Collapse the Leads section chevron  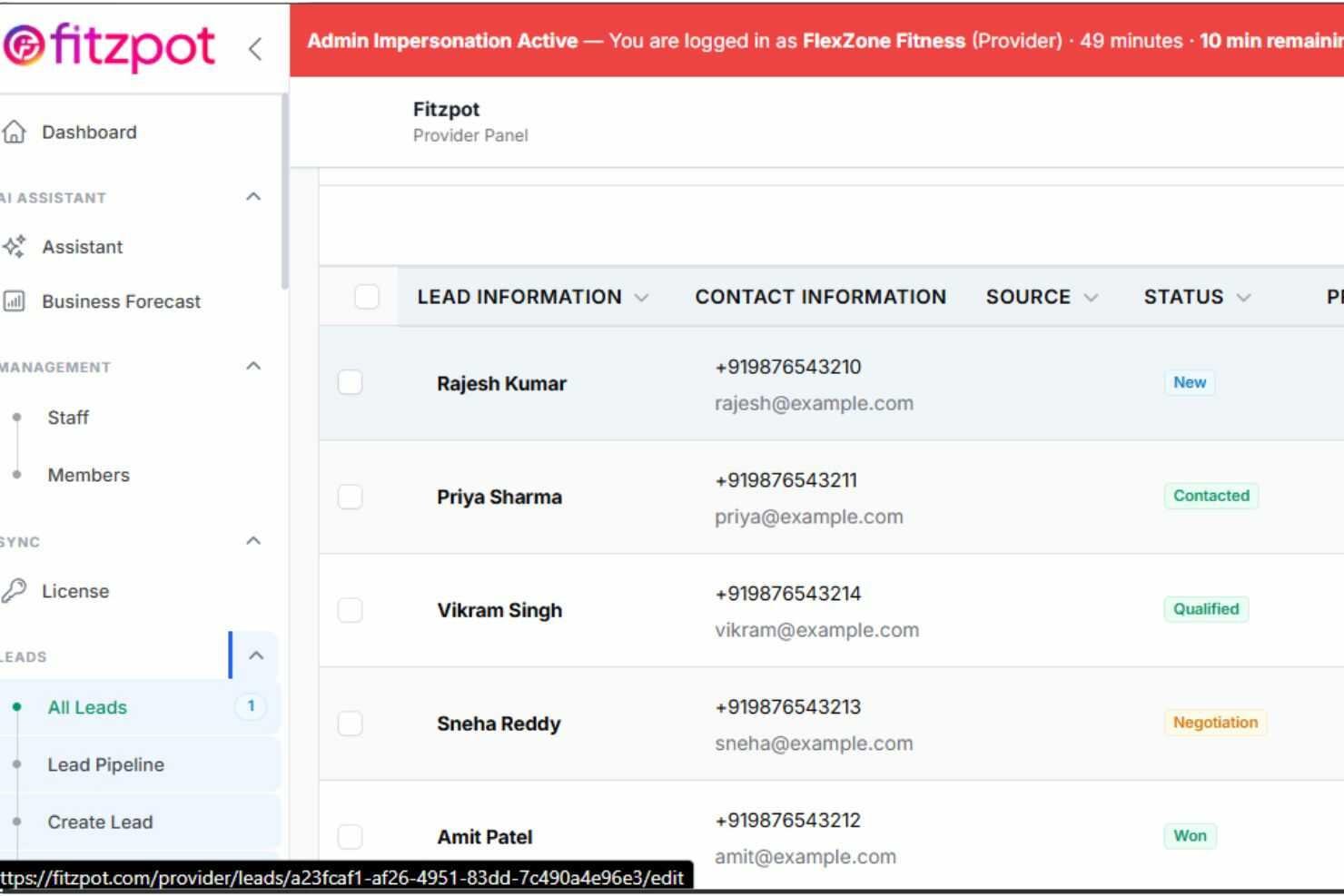point(256,655)
